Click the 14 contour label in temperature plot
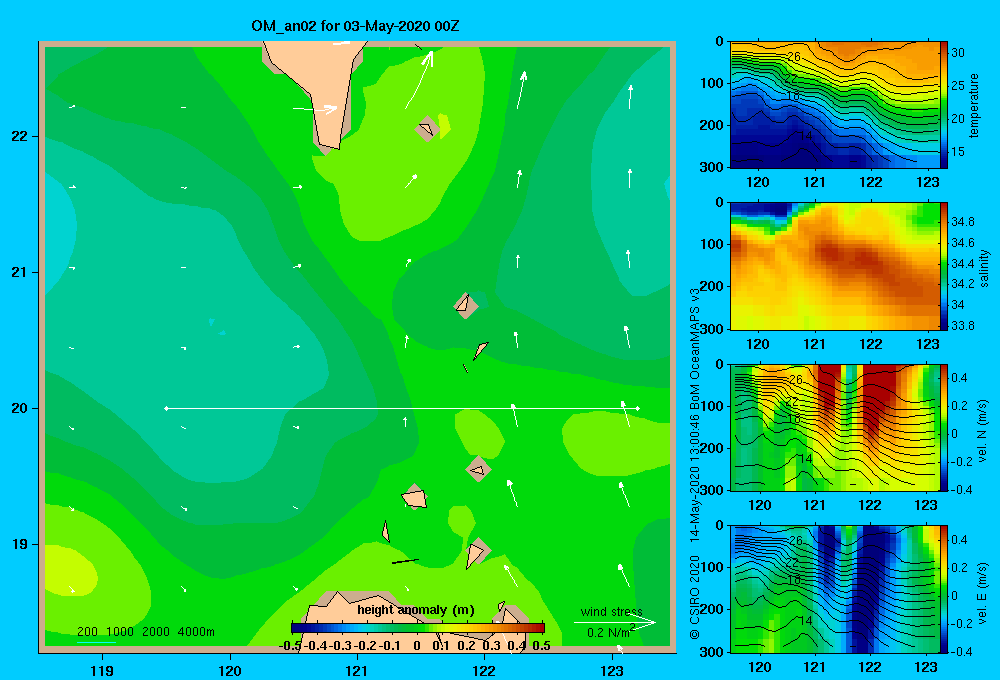Viewport: 1000px width, 680px height. pyautogui.click(x=805, y=136)
